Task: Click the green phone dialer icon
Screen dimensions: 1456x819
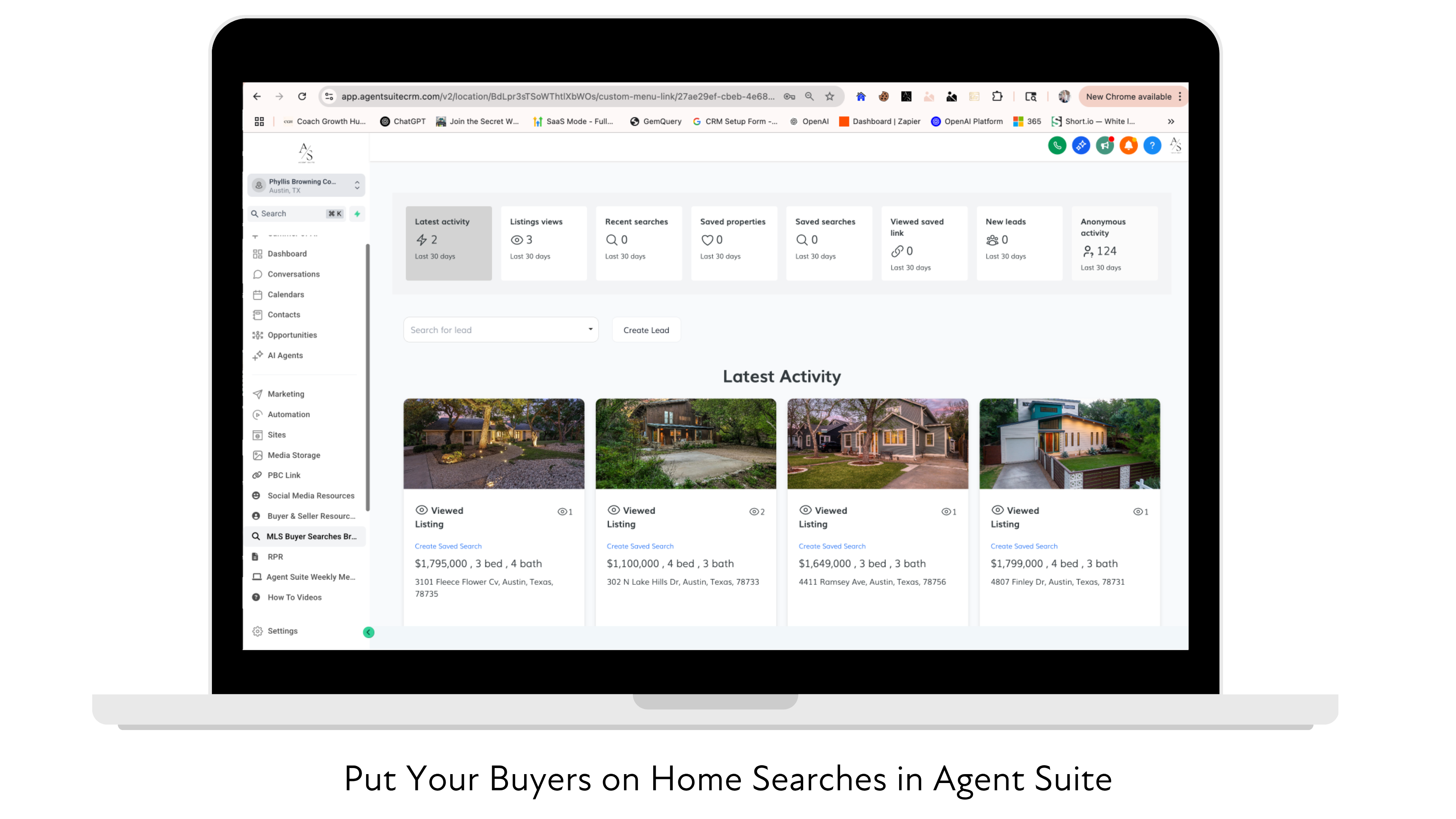Action: click(x=1057, y=145)
